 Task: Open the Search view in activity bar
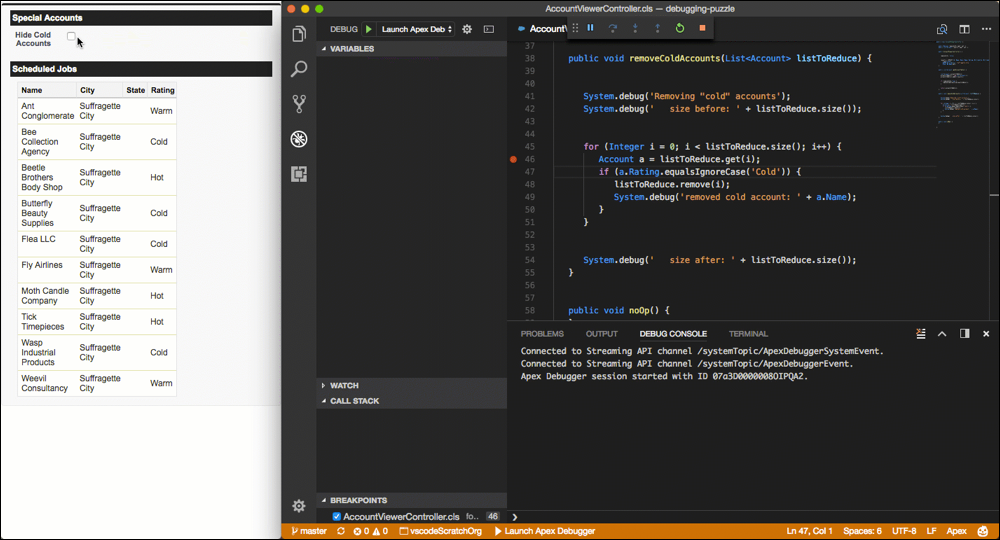(x=299, y=68)
